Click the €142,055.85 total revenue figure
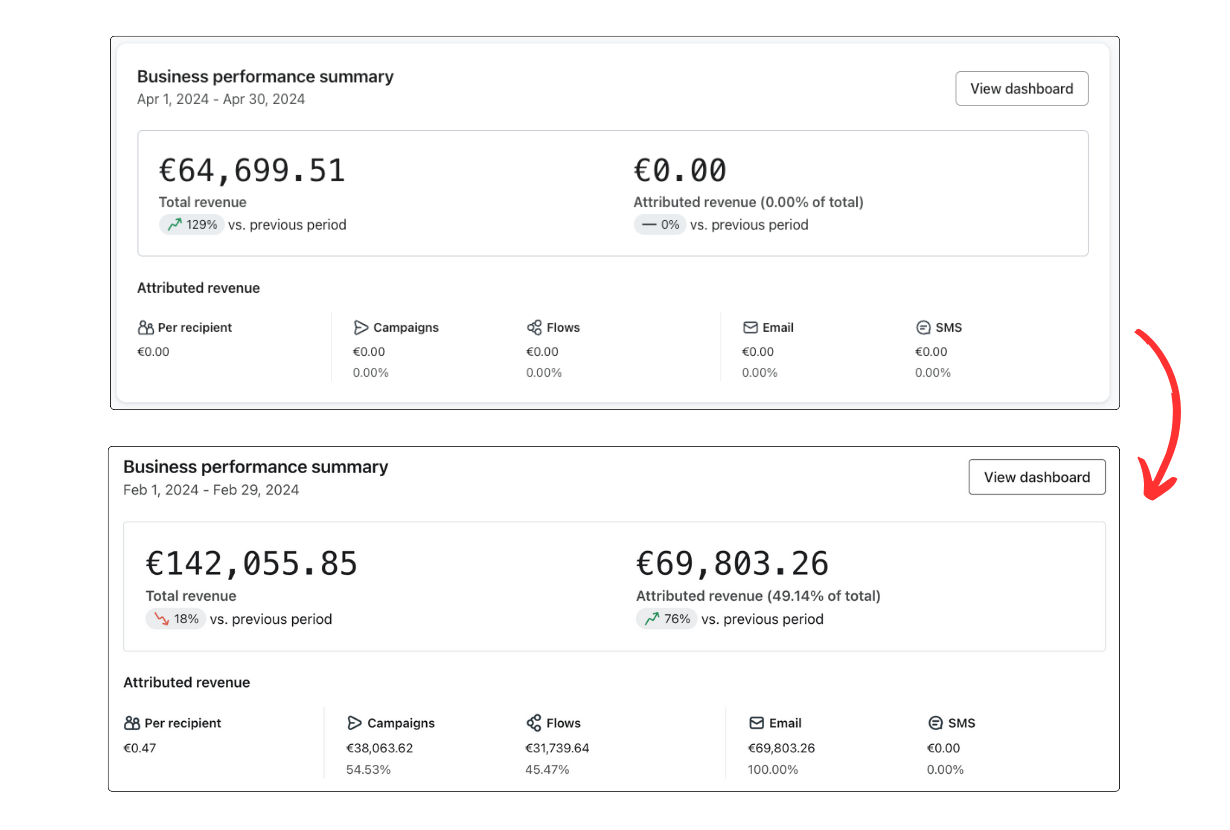 [x=251, y=564]
